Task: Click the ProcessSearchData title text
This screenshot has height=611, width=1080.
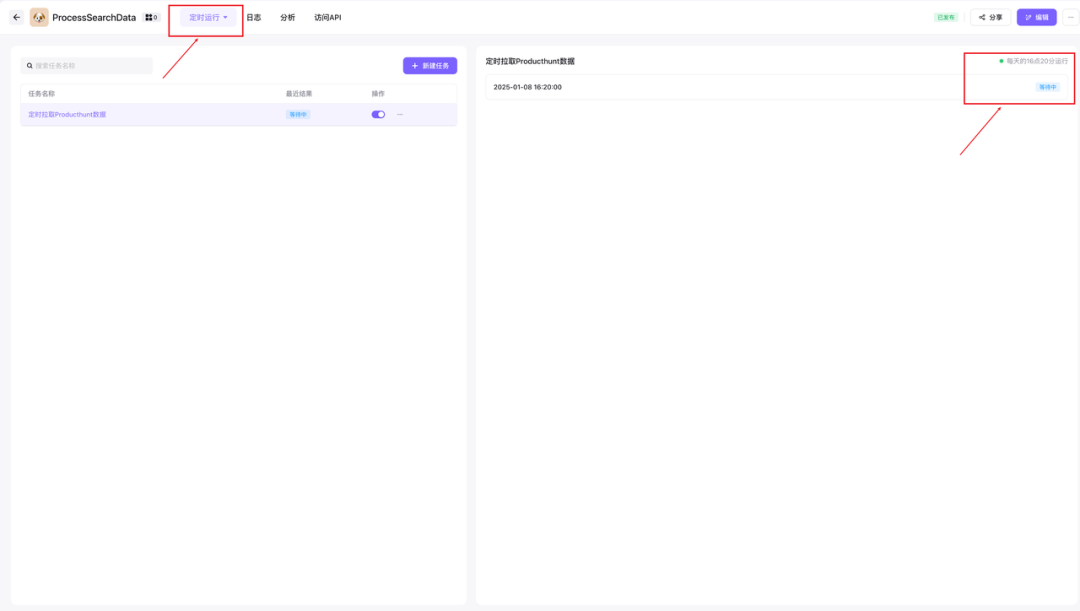Action: [x=94, y=17]
